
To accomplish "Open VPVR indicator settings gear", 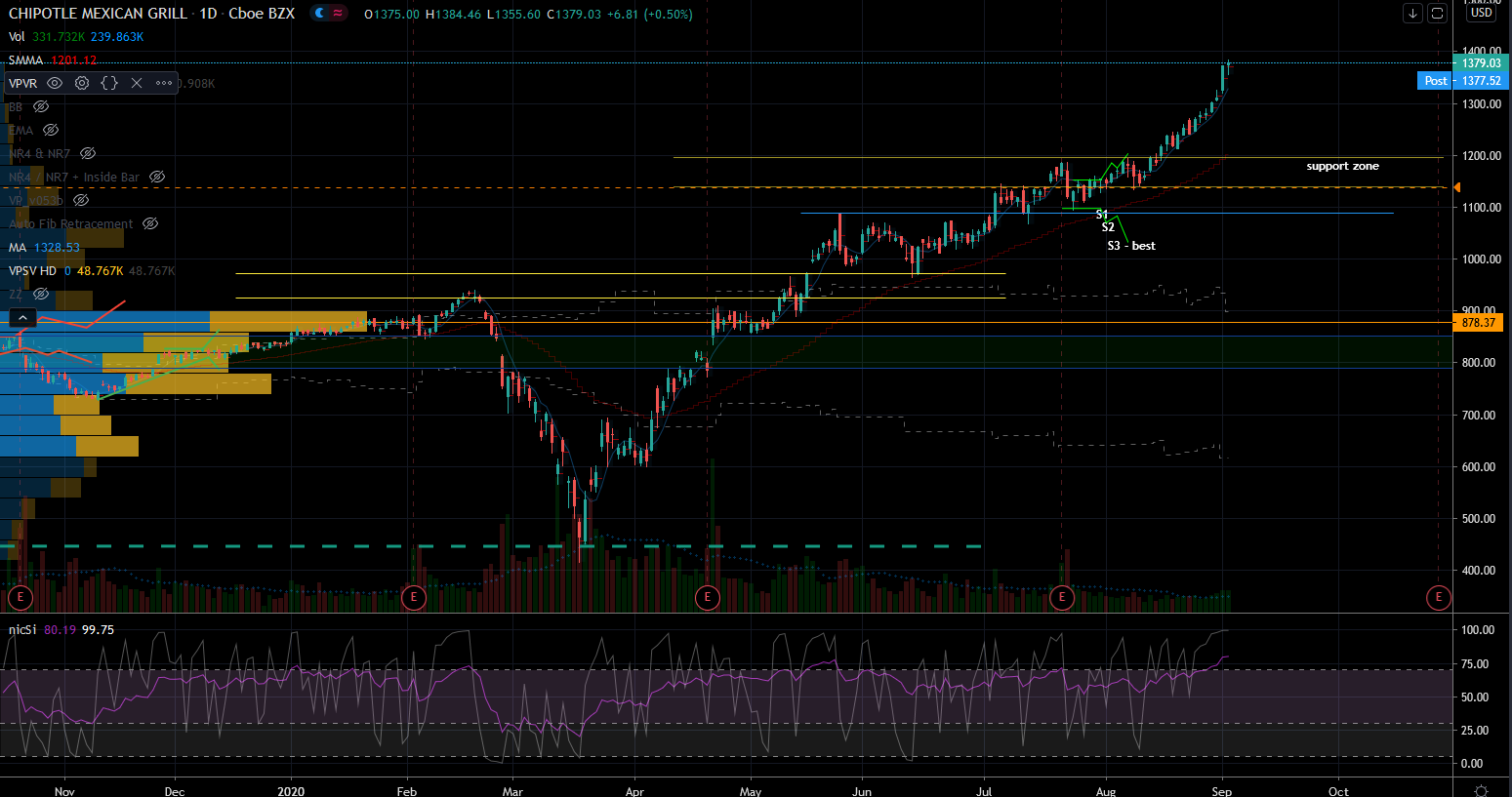I will [x=82, y=83].
